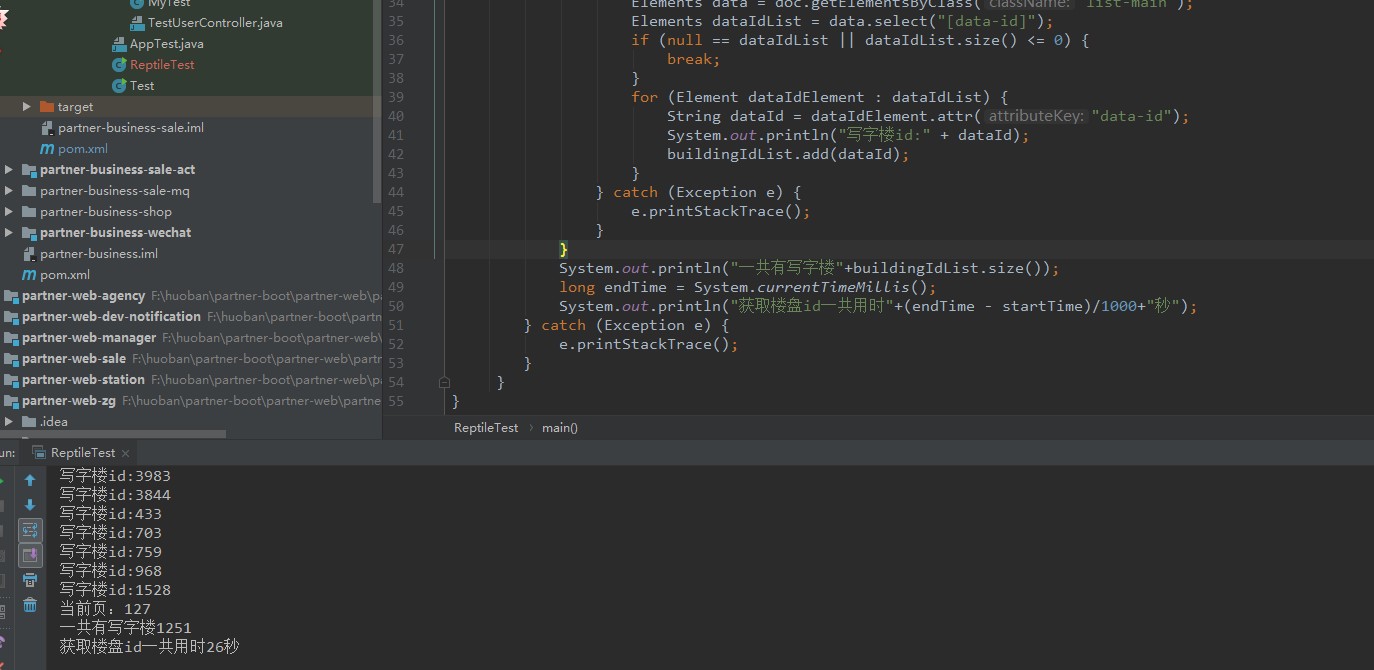This screenshot has width=1374, height=670.
Task: Click "break;" statement in the editor
Action: click(x=694, y=59)
